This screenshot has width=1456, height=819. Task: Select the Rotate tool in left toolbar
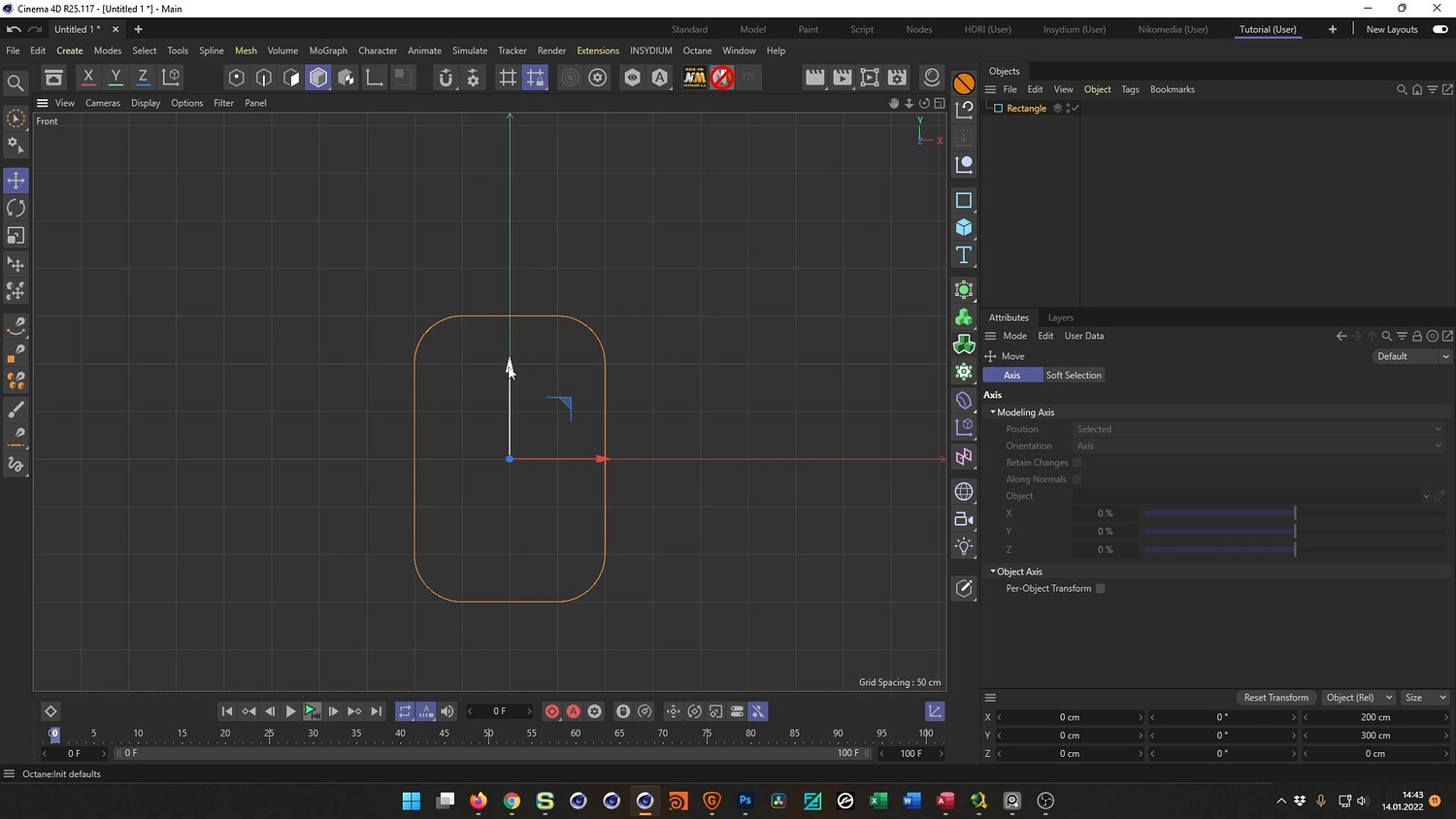[x=16, y=208]
